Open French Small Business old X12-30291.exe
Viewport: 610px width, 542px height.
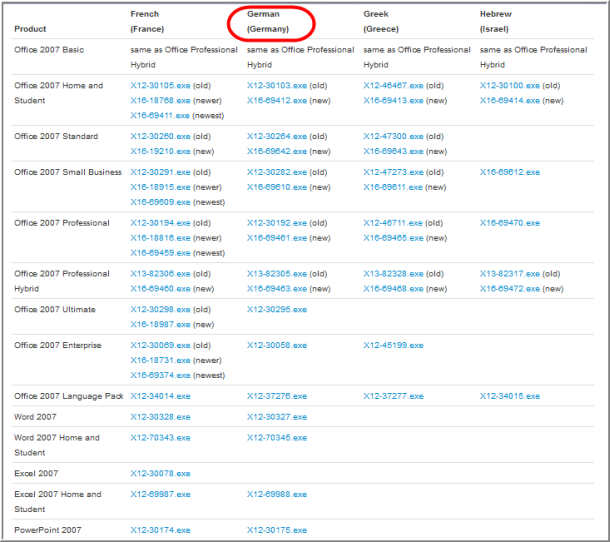[160, 172]
